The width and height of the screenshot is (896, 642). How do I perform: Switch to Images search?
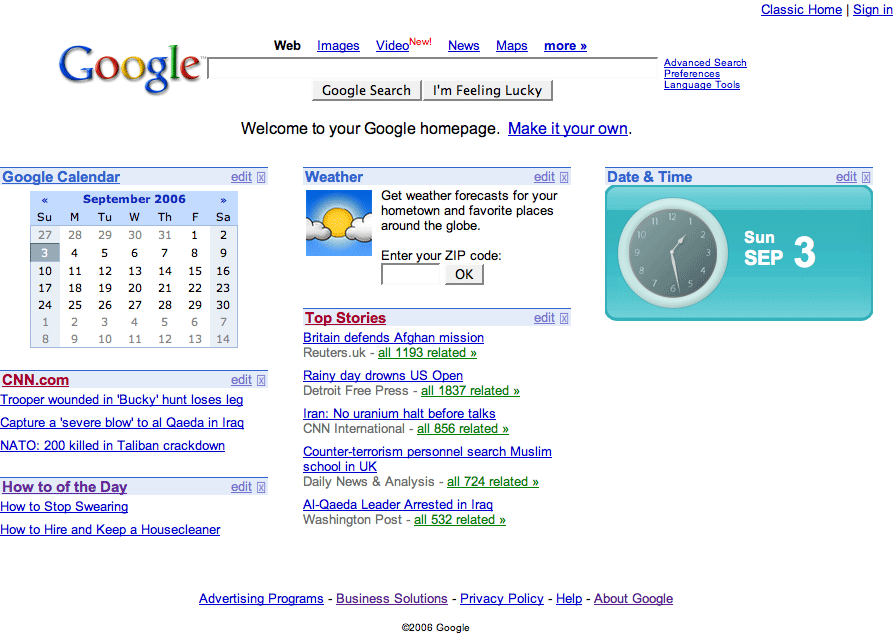coord(338,46)
